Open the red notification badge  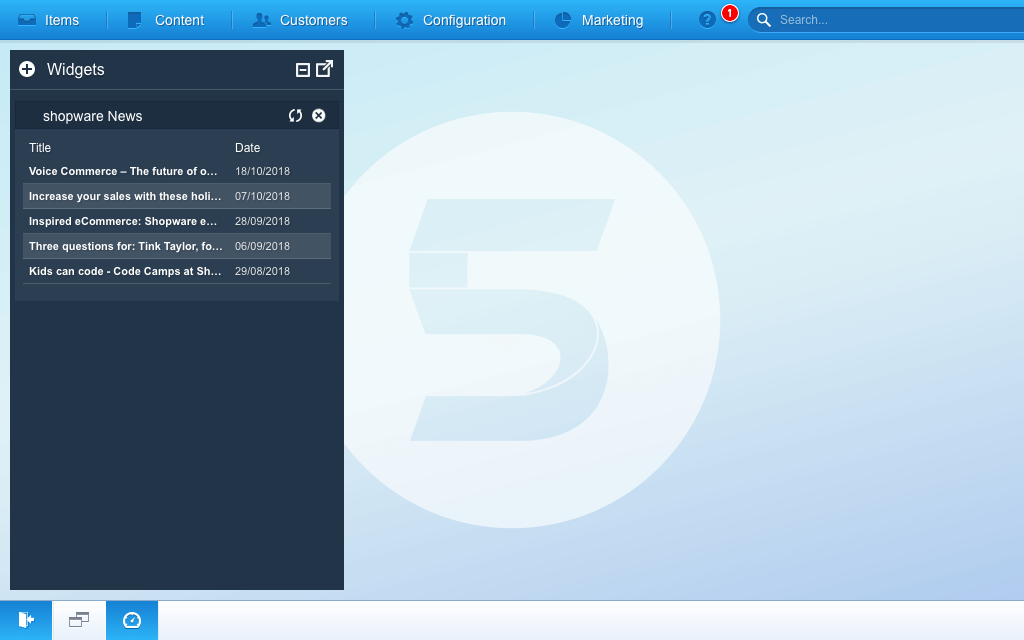(730, 13)
